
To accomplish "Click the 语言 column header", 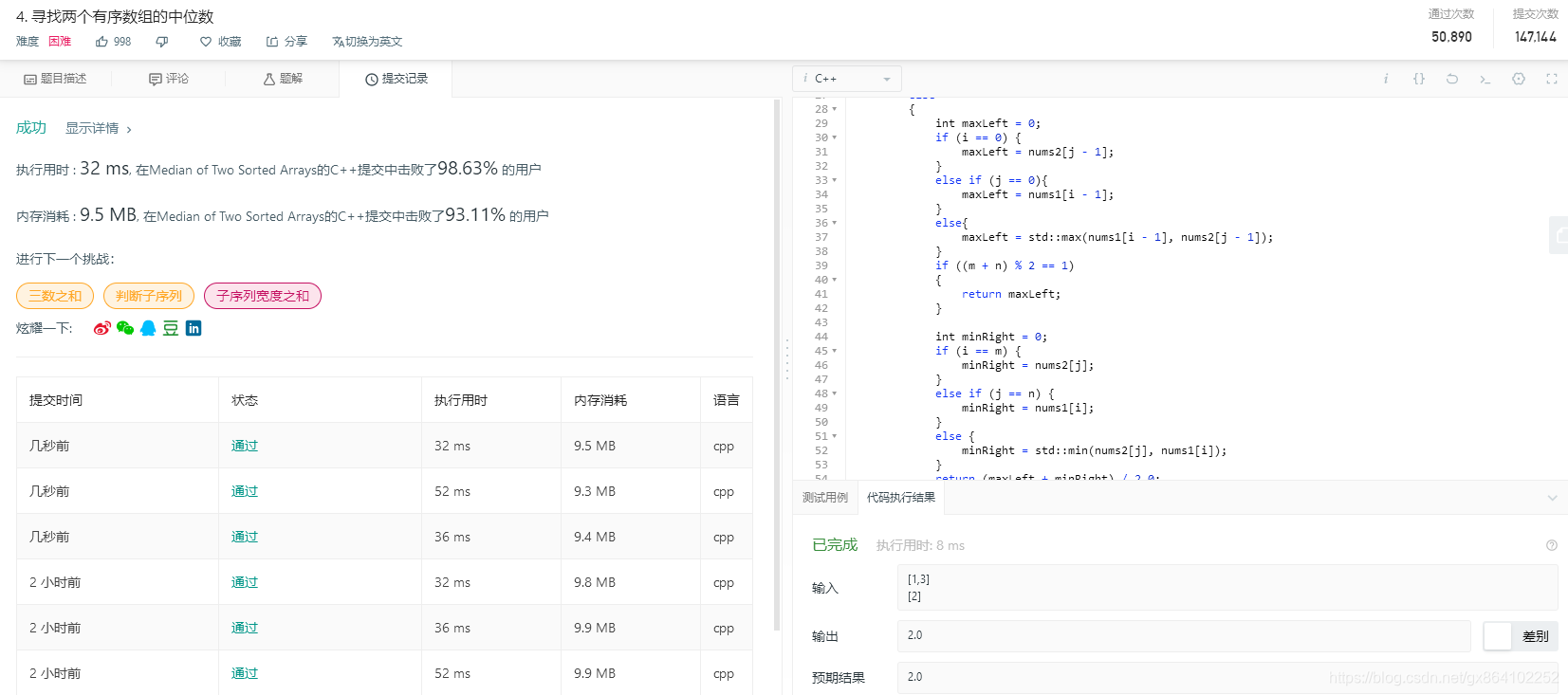I will click(x=727, y=400).
